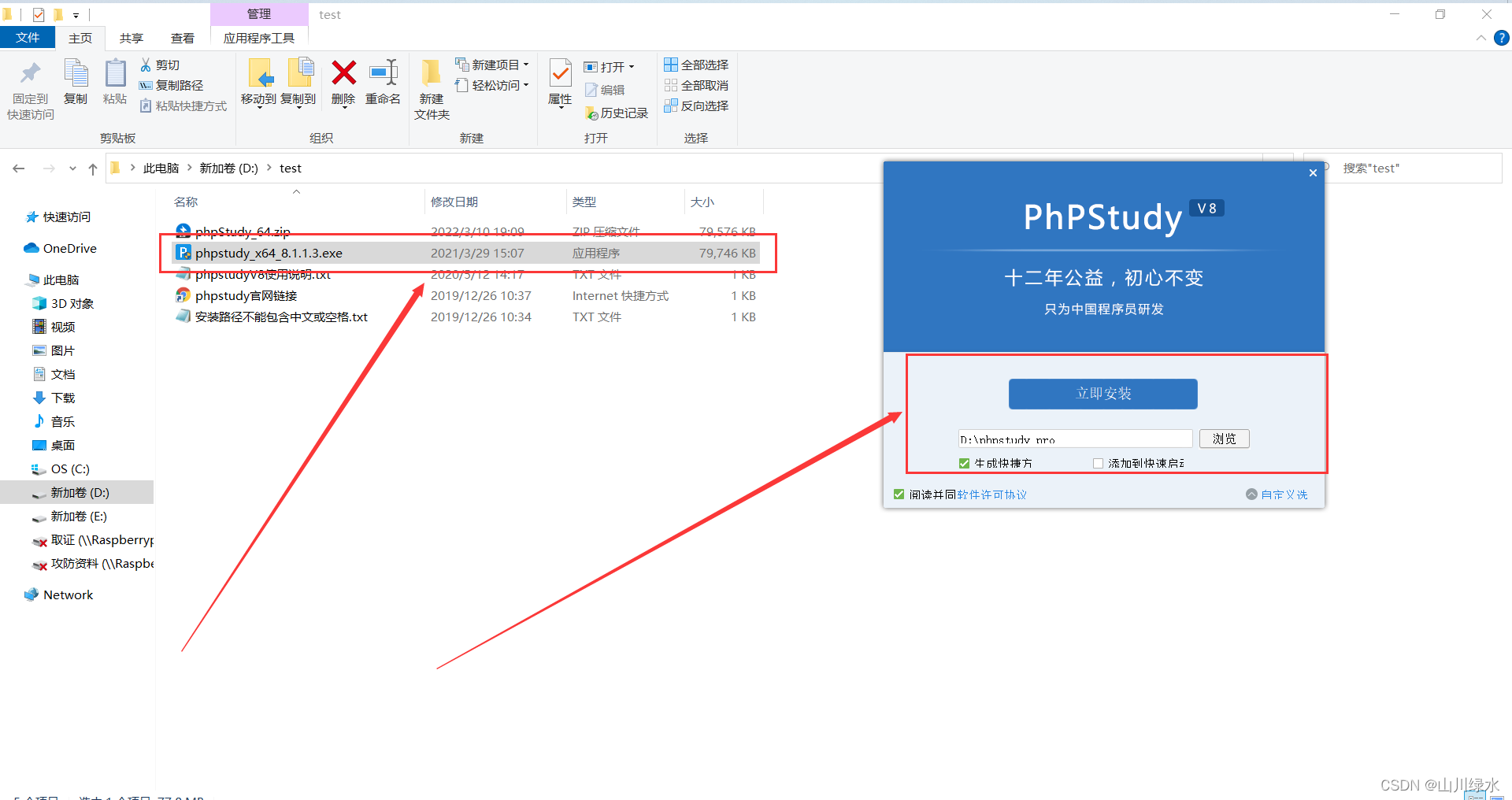Click the Name (名称) column header
Screen dimensions: 1512x800
tap(186, 202)
